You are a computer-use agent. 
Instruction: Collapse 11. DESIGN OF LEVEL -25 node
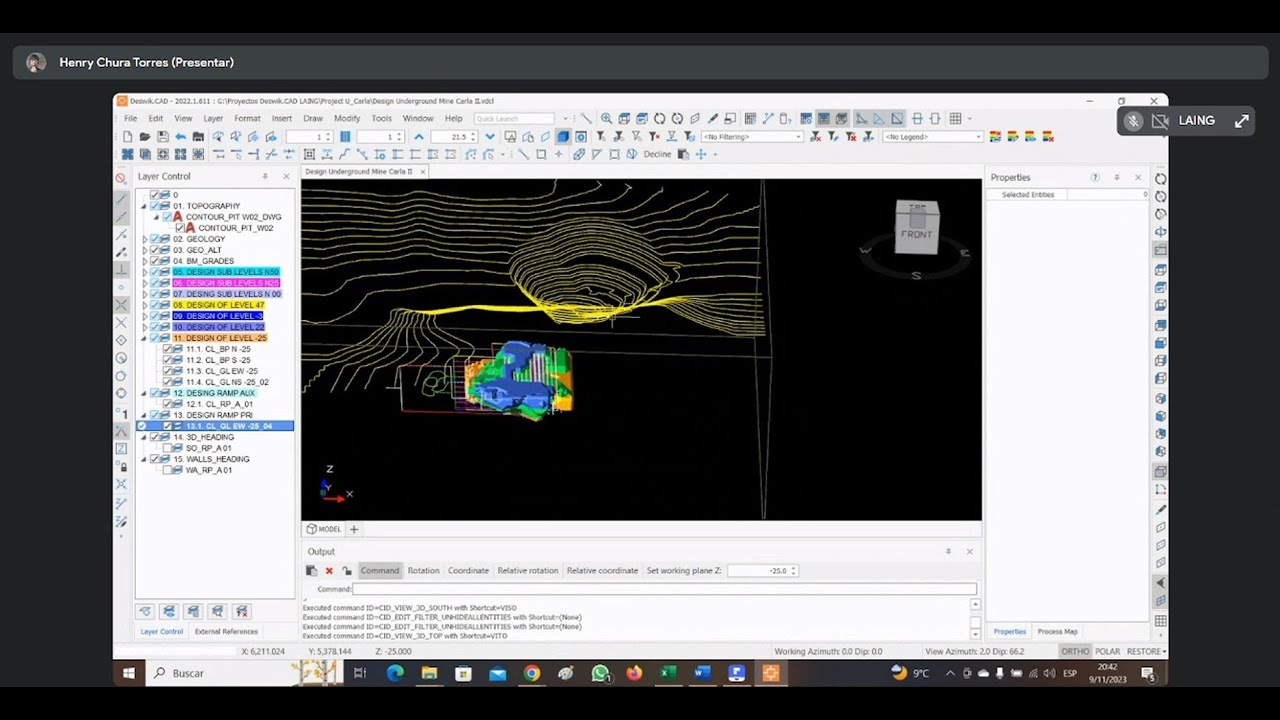coord(144,338)
